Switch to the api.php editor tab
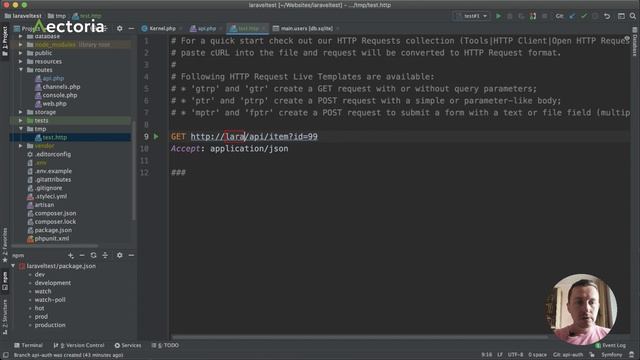 click(x=203, y=28)
